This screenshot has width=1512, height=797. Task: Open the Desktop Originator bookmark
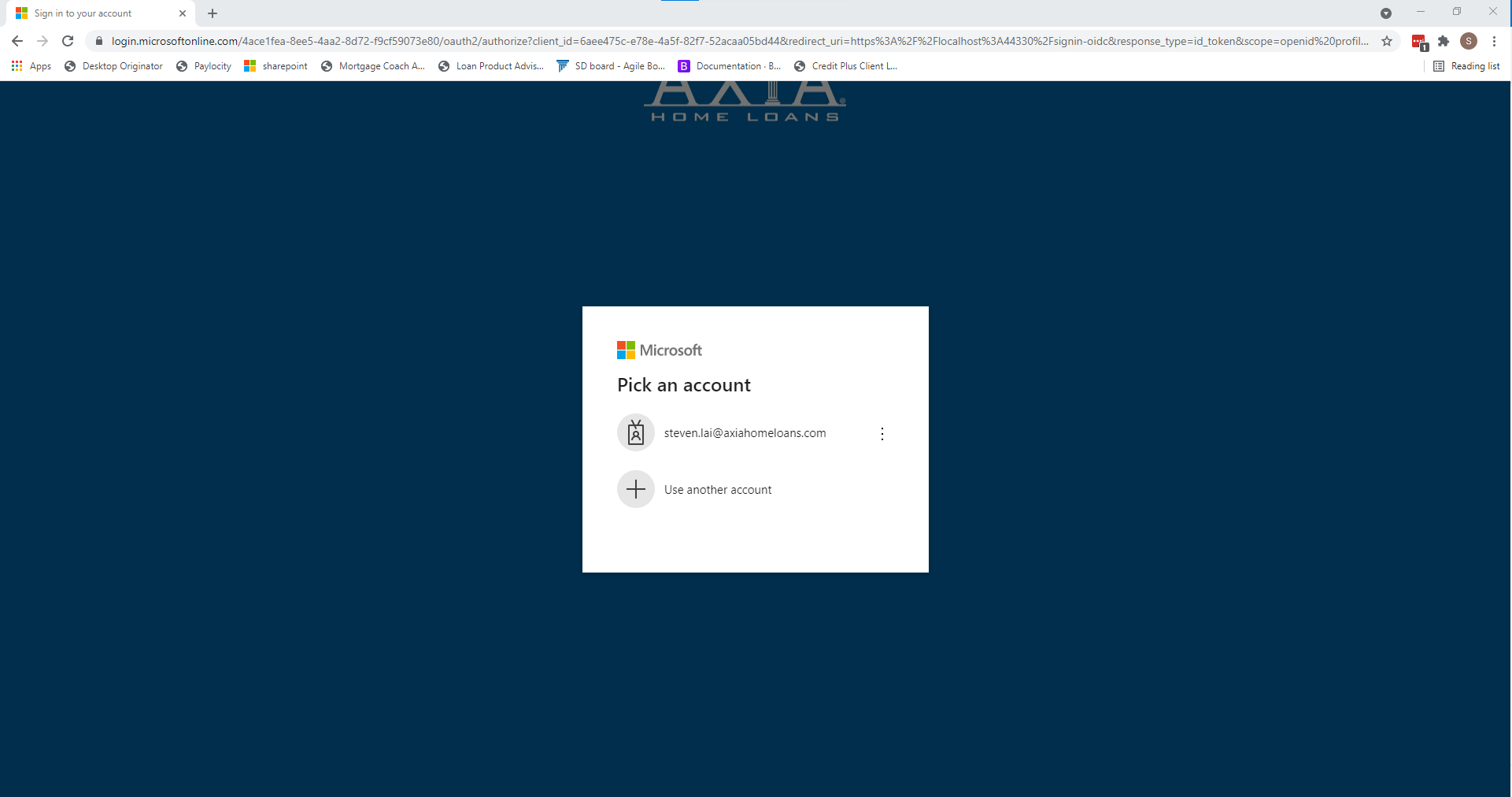coord(114,66)
